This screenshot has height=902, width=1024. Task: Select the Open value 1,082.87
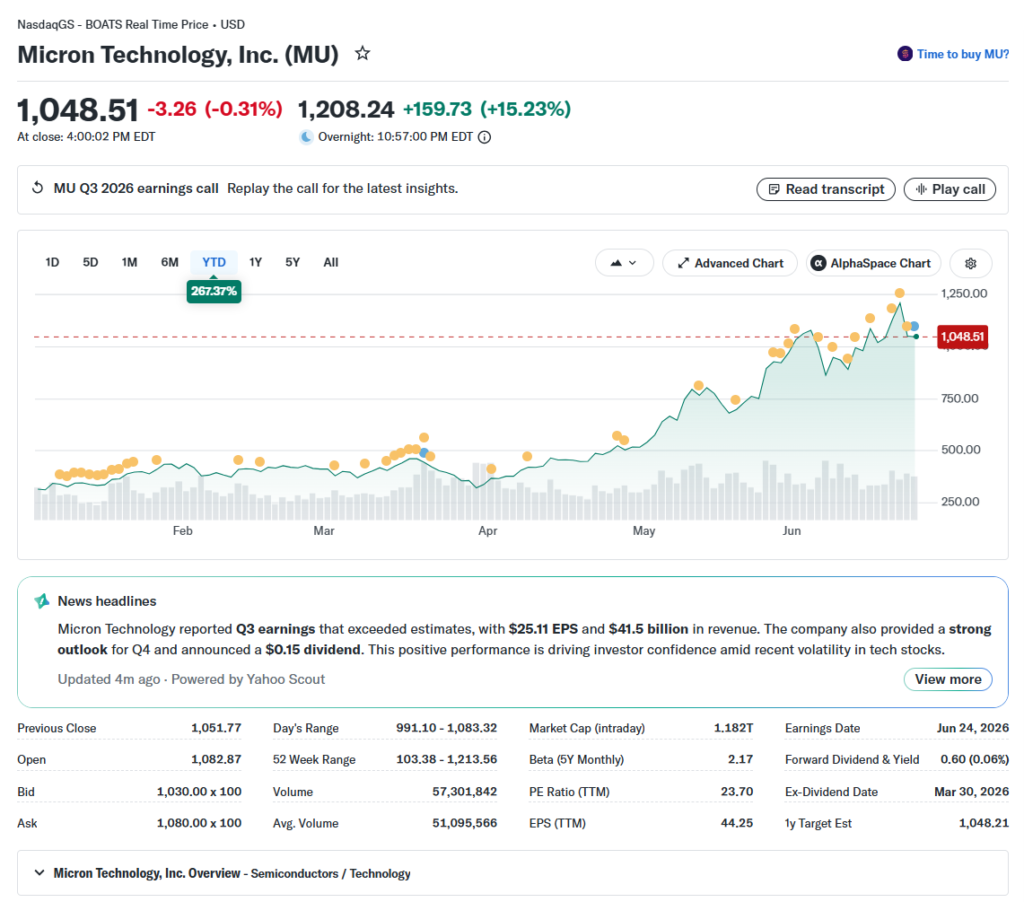[x=216, y=760]
